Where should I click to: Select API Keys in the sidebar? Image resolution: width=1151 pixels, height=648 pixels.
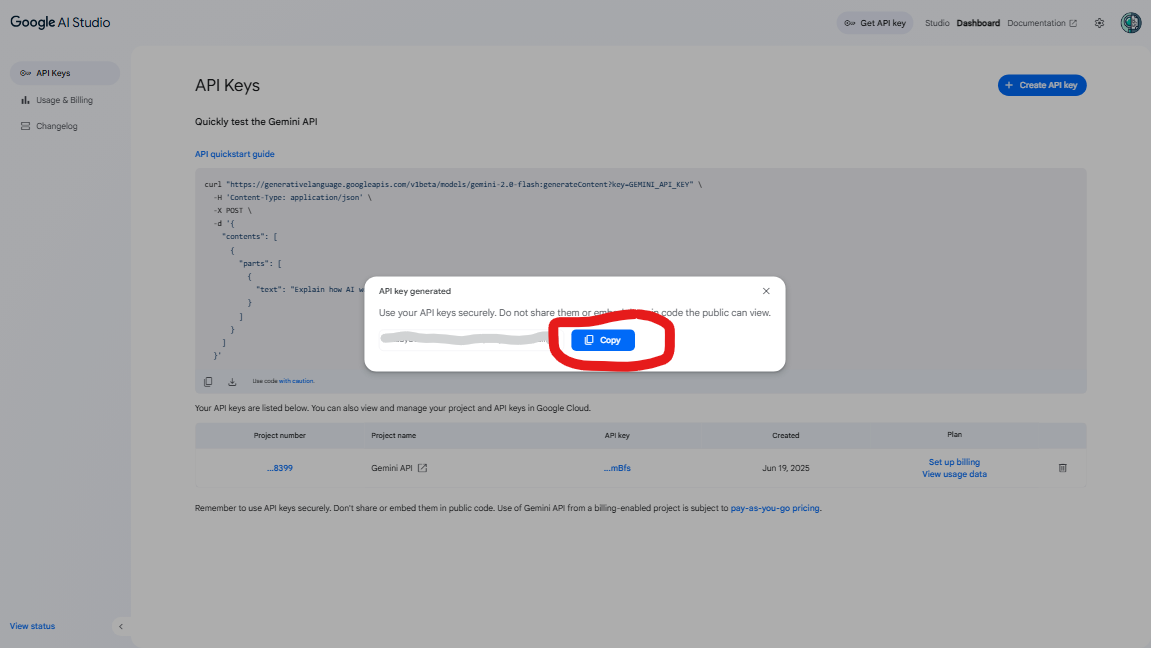click(65, 73)
